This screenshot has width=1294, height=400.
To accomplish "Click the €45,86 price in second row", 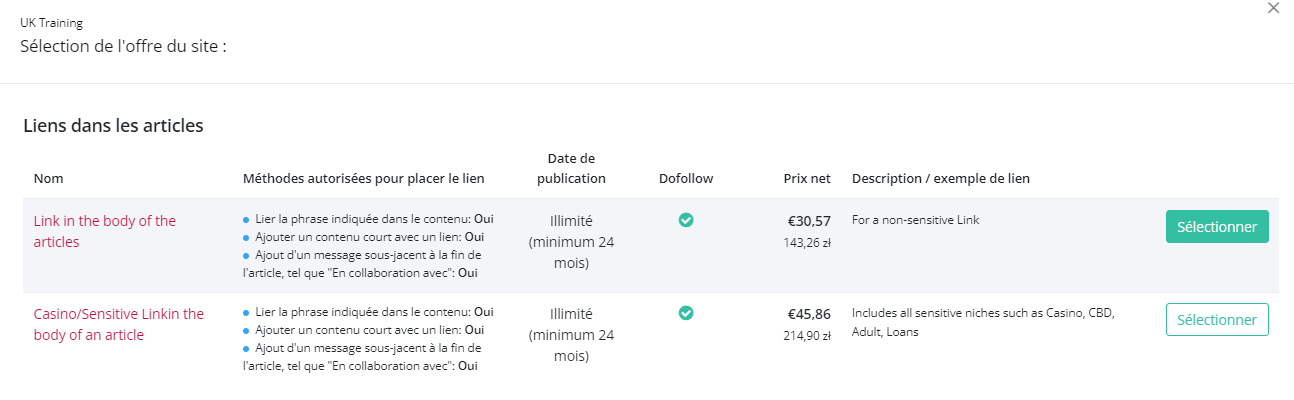I will (x=810, y=313).
